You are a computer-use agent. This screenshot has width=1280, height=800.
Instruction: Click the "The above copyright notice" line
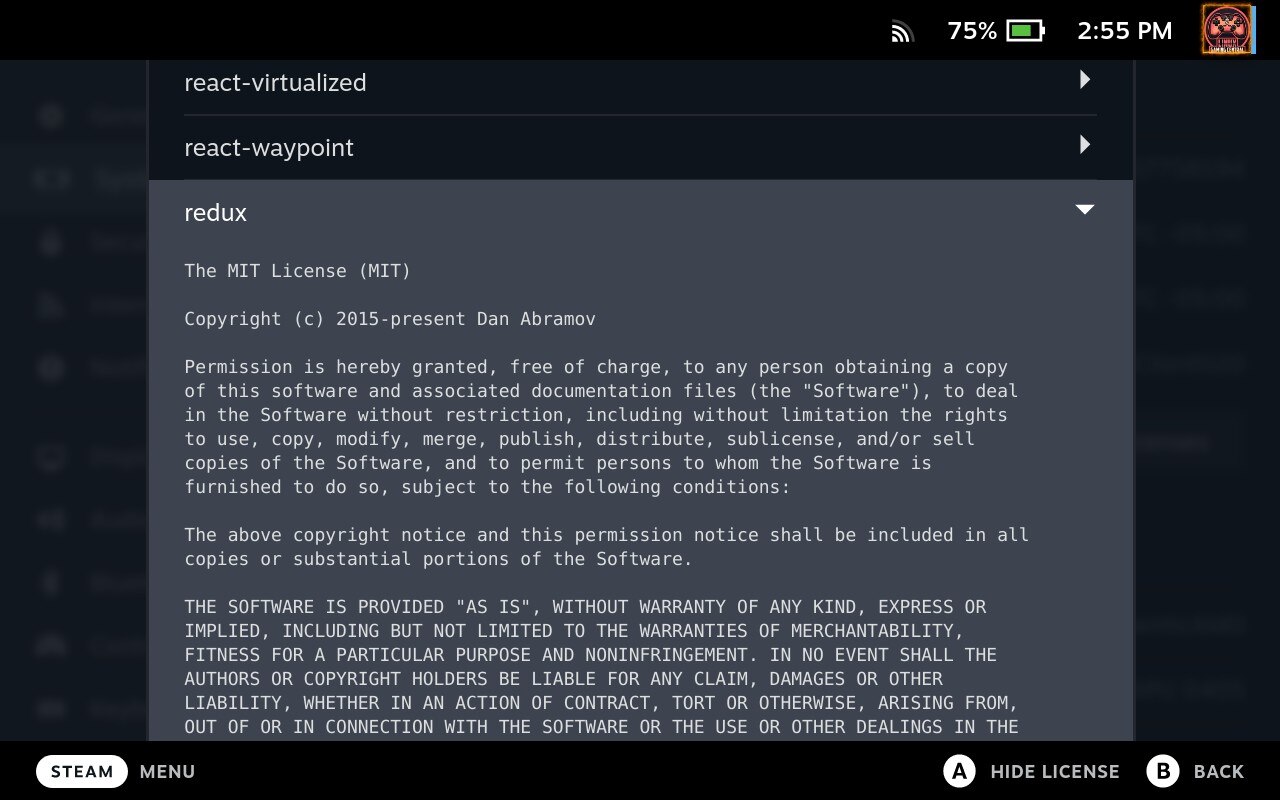click(x=606, y=535)
